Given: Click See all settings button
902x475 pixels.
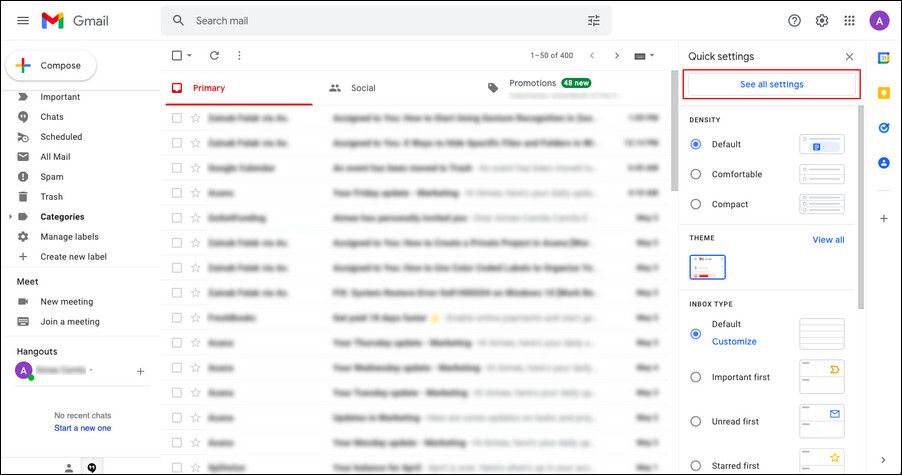Looking at the screenshot, I should pyautogui.click(x=771, y=85).
